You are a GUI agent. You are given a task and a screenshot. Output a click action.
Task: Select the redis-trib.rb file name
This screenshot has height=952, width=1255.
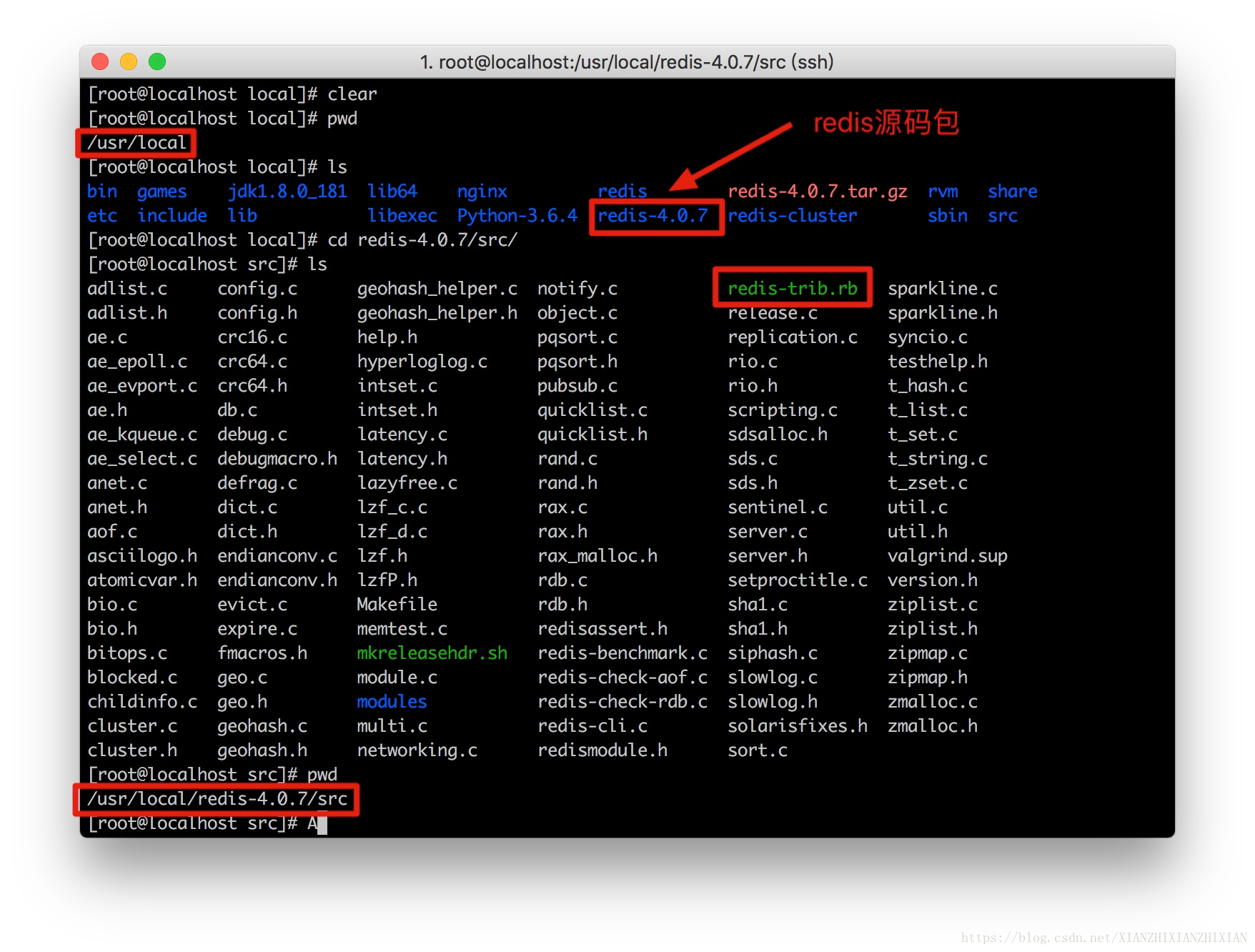point(793,288)
